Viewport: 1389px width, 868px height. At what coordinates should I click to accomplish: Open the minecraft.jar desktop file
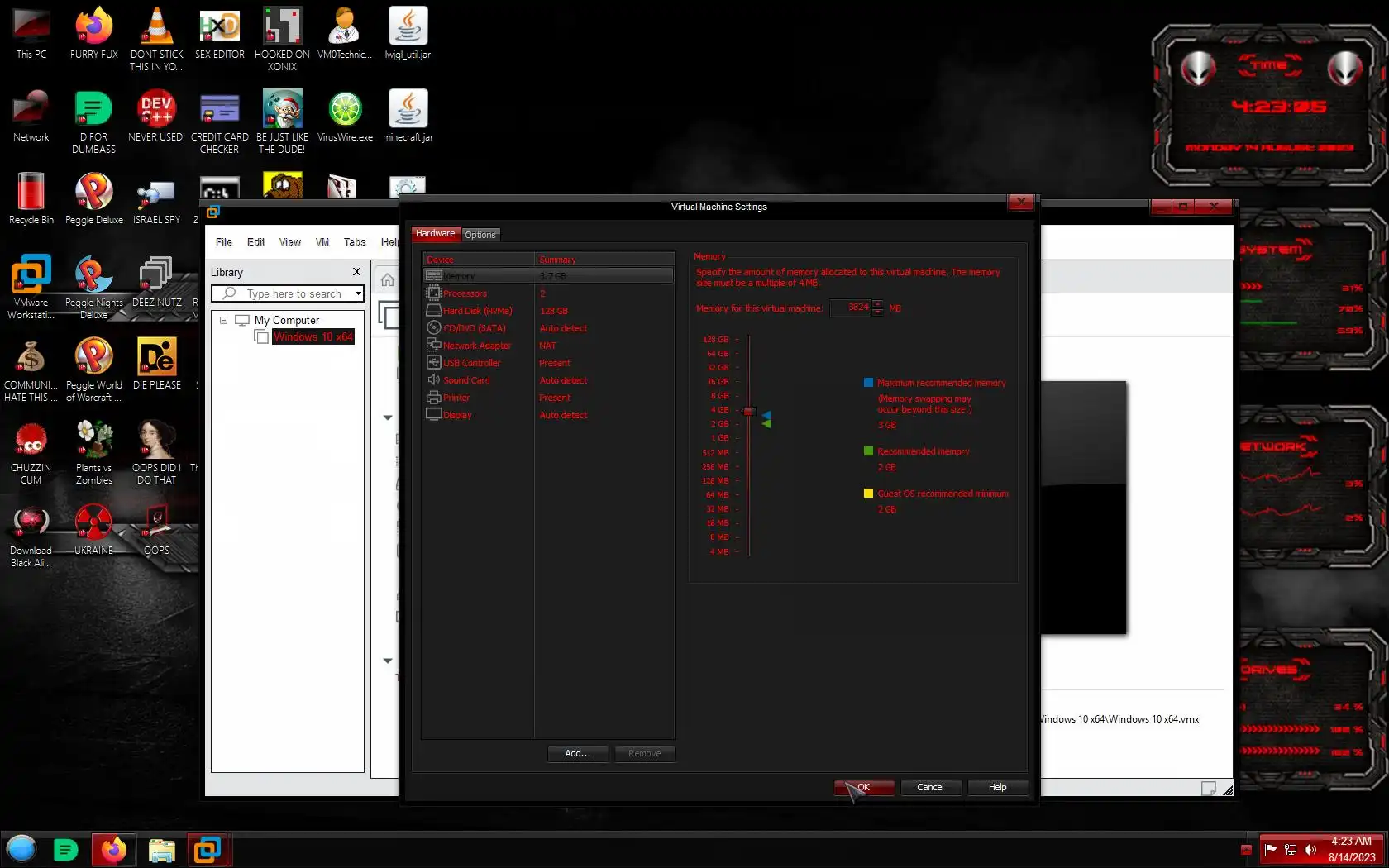[x=408, y=116]
